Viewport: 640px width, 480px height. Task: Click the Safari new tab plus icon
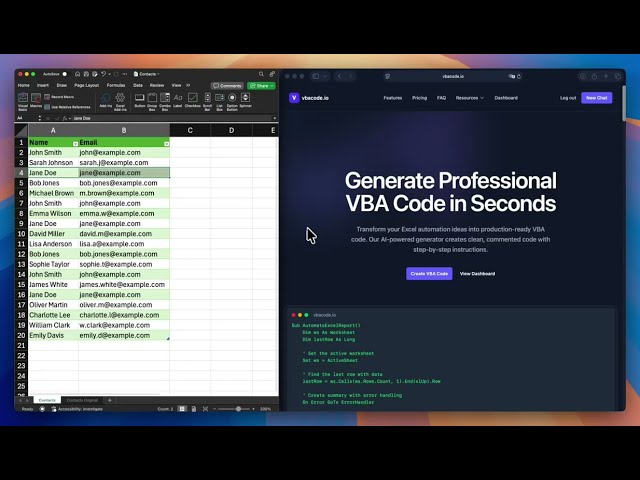click(x=606, y=76)
